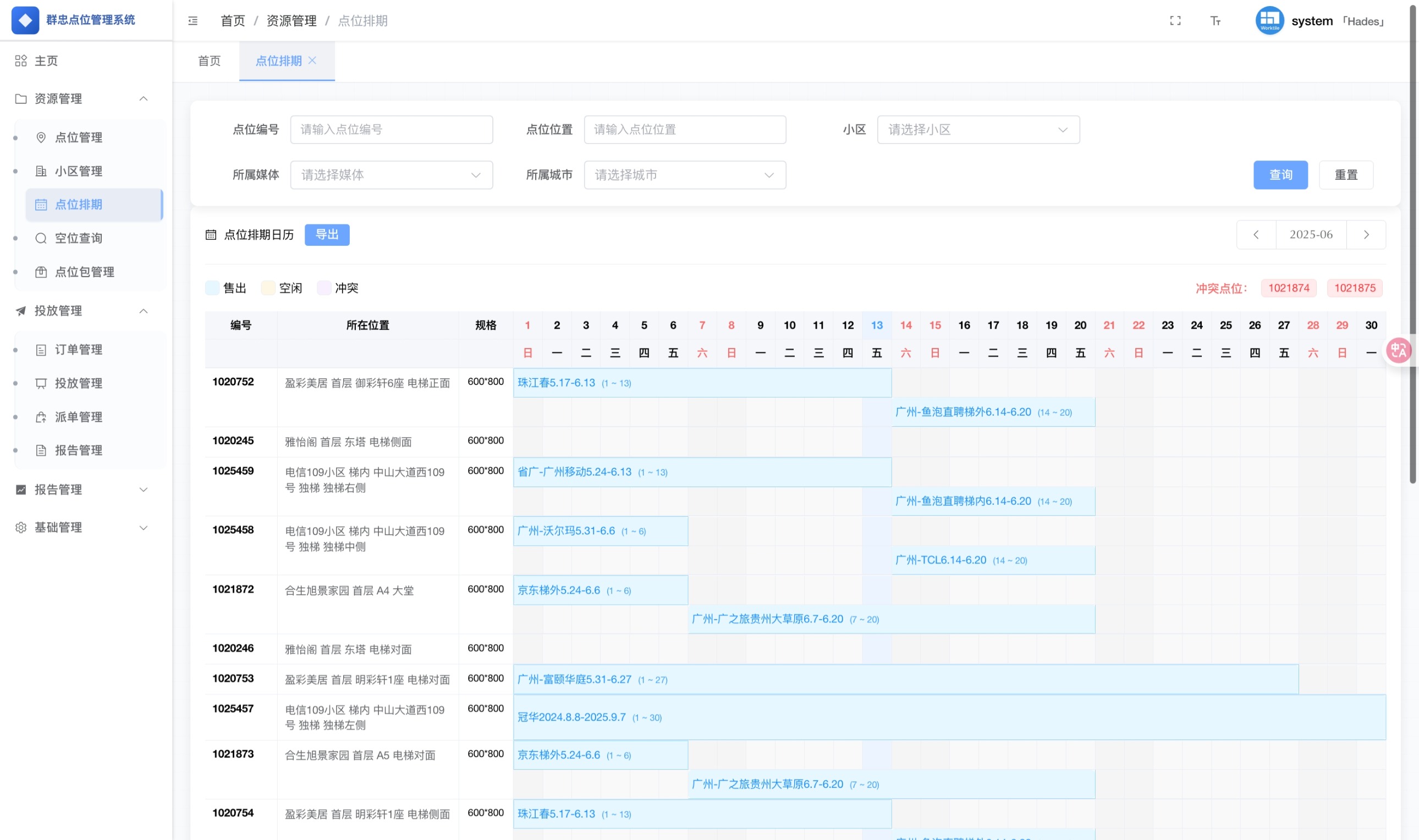Click the font size (Tт) icon in header
The width and height of the screenshot is (1419, 840).
[1215, 20]
